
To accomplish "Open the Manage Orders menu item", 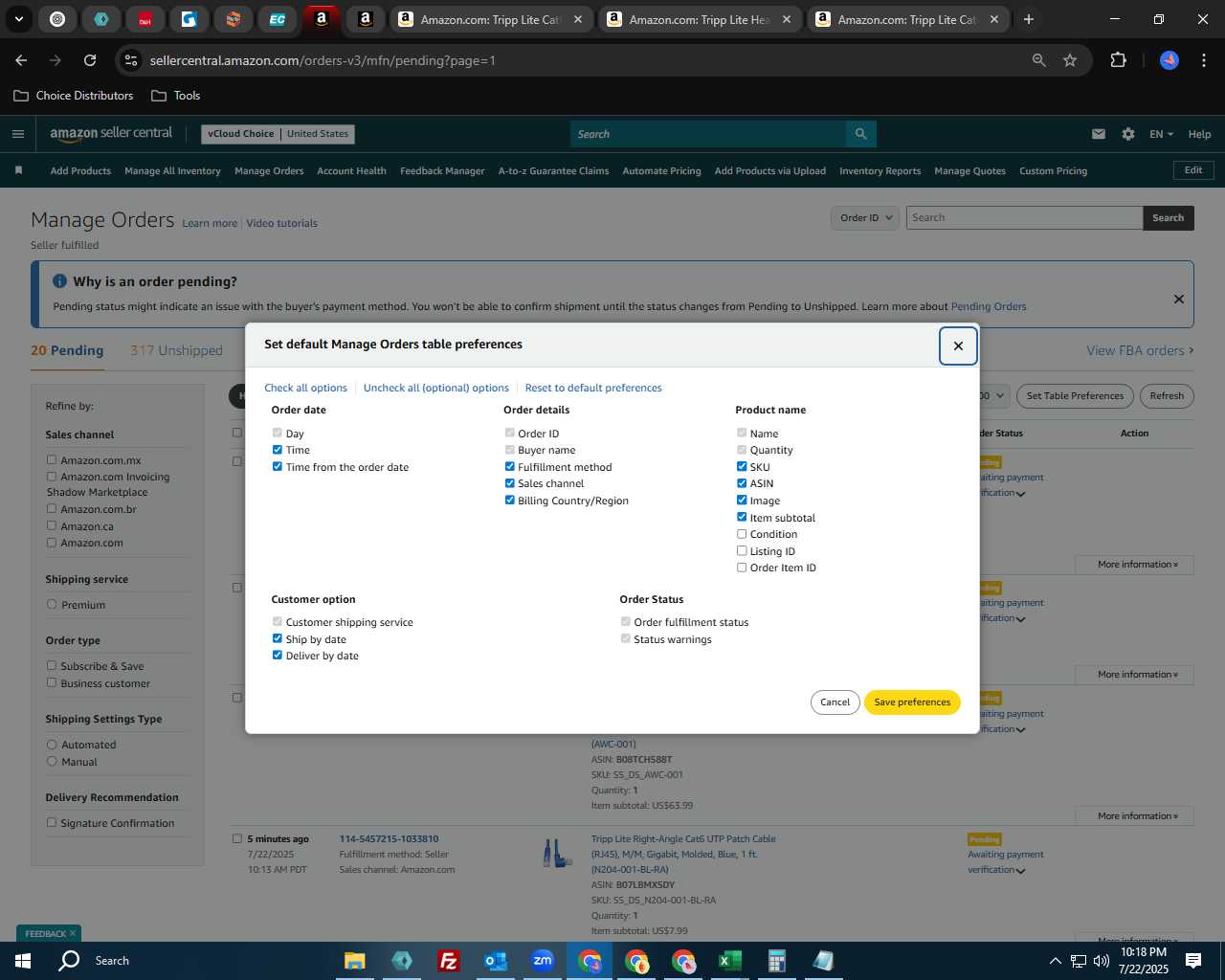I will click(269, 171).
